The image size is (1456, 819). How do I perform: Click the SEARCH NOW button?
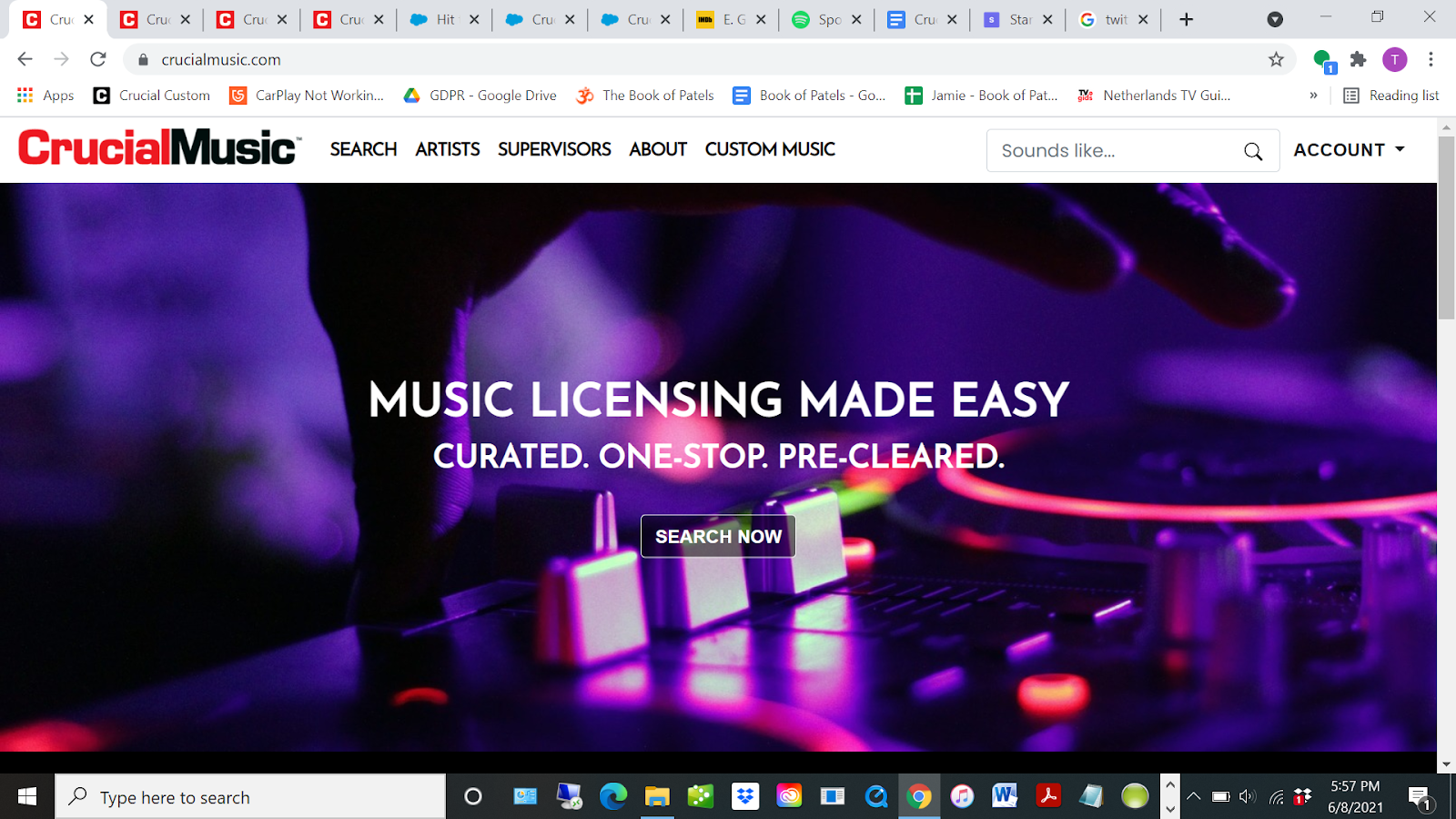point(718,536)
